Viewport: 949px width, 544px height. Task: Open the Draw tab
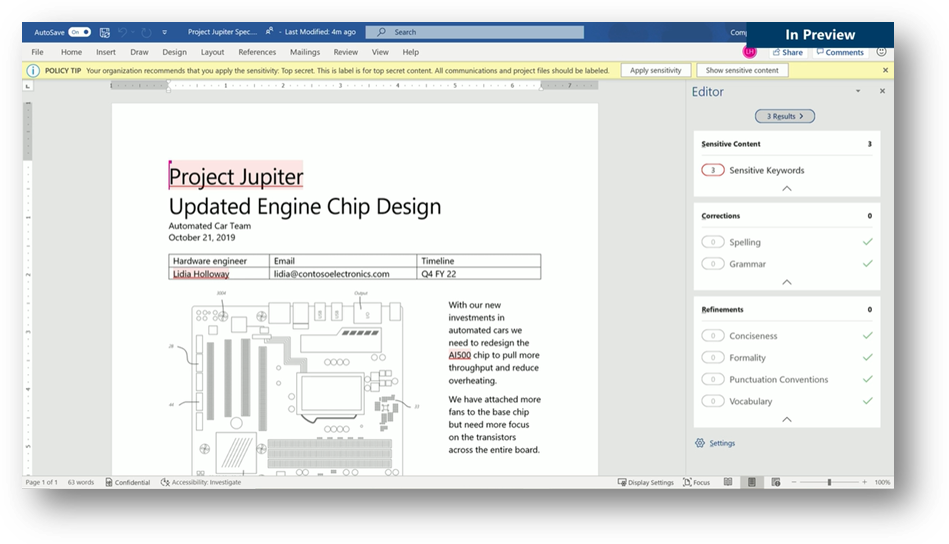139,52
